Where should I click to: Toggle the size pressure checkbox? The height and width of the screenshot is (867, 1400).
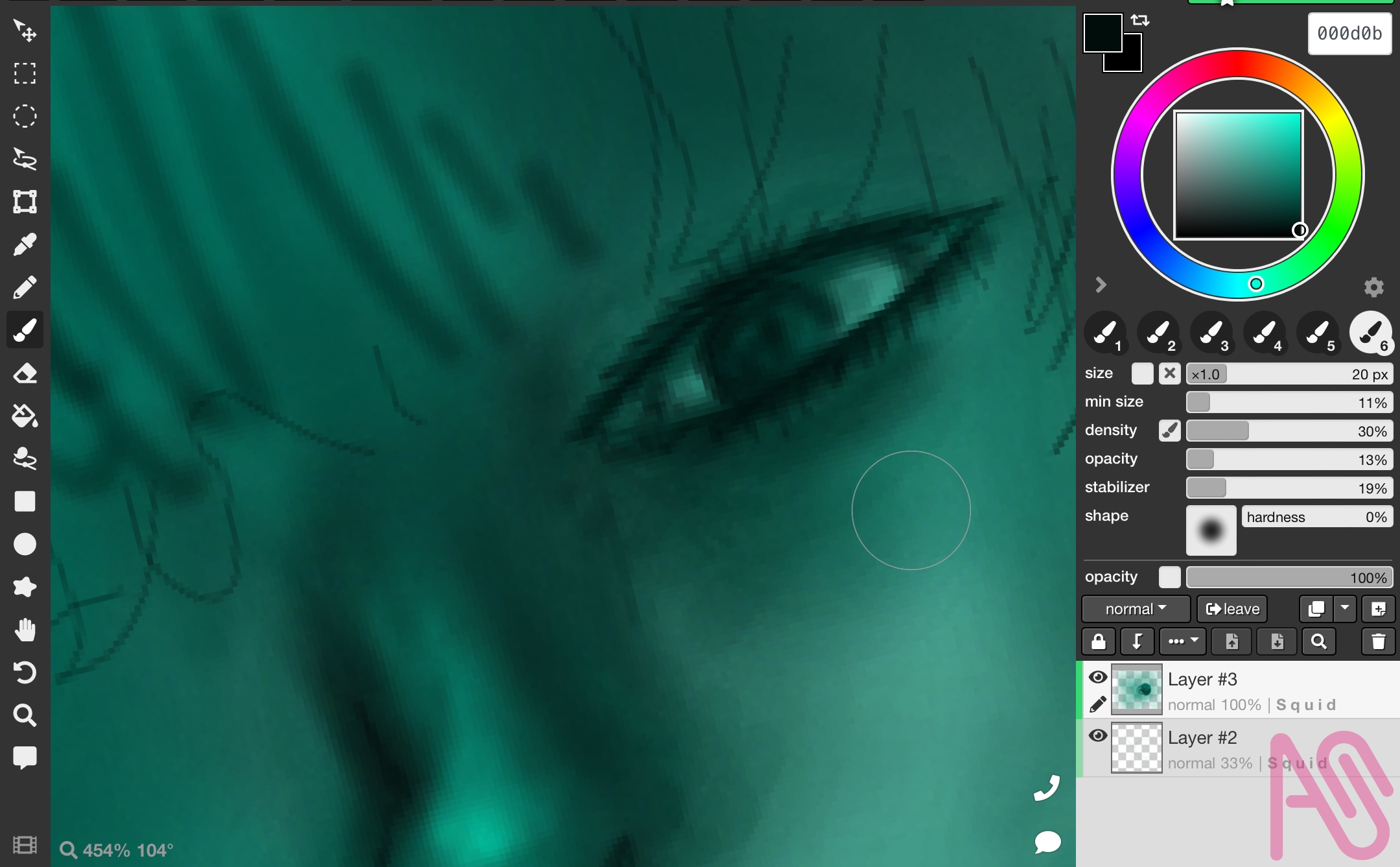click(x=1142, y=374)
